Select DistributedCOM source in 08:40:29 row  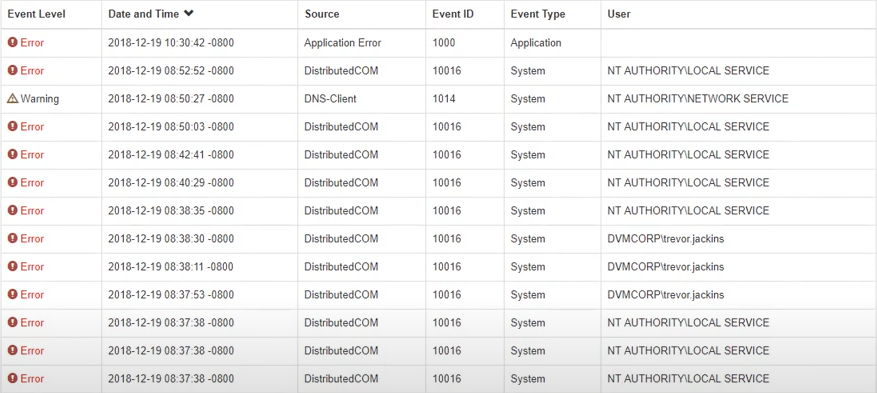341,183
